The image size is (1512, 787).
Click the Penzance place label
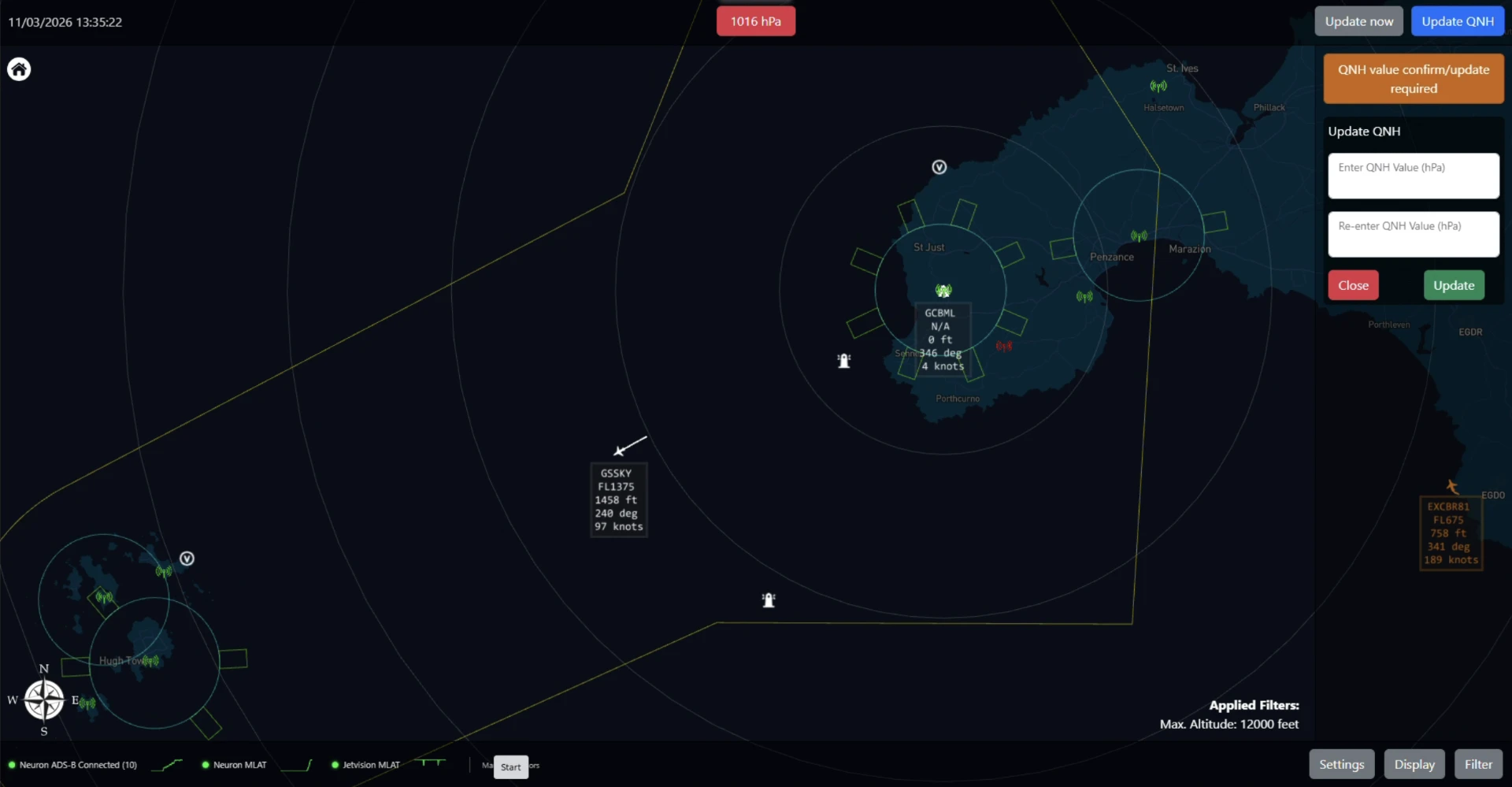pyautogui.click(x=1112, y=257)
